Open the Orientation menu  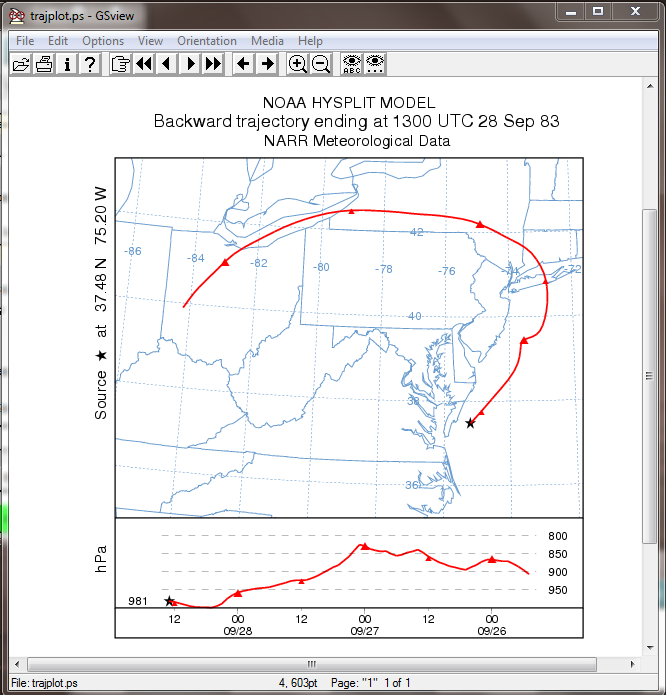point(207,41)
